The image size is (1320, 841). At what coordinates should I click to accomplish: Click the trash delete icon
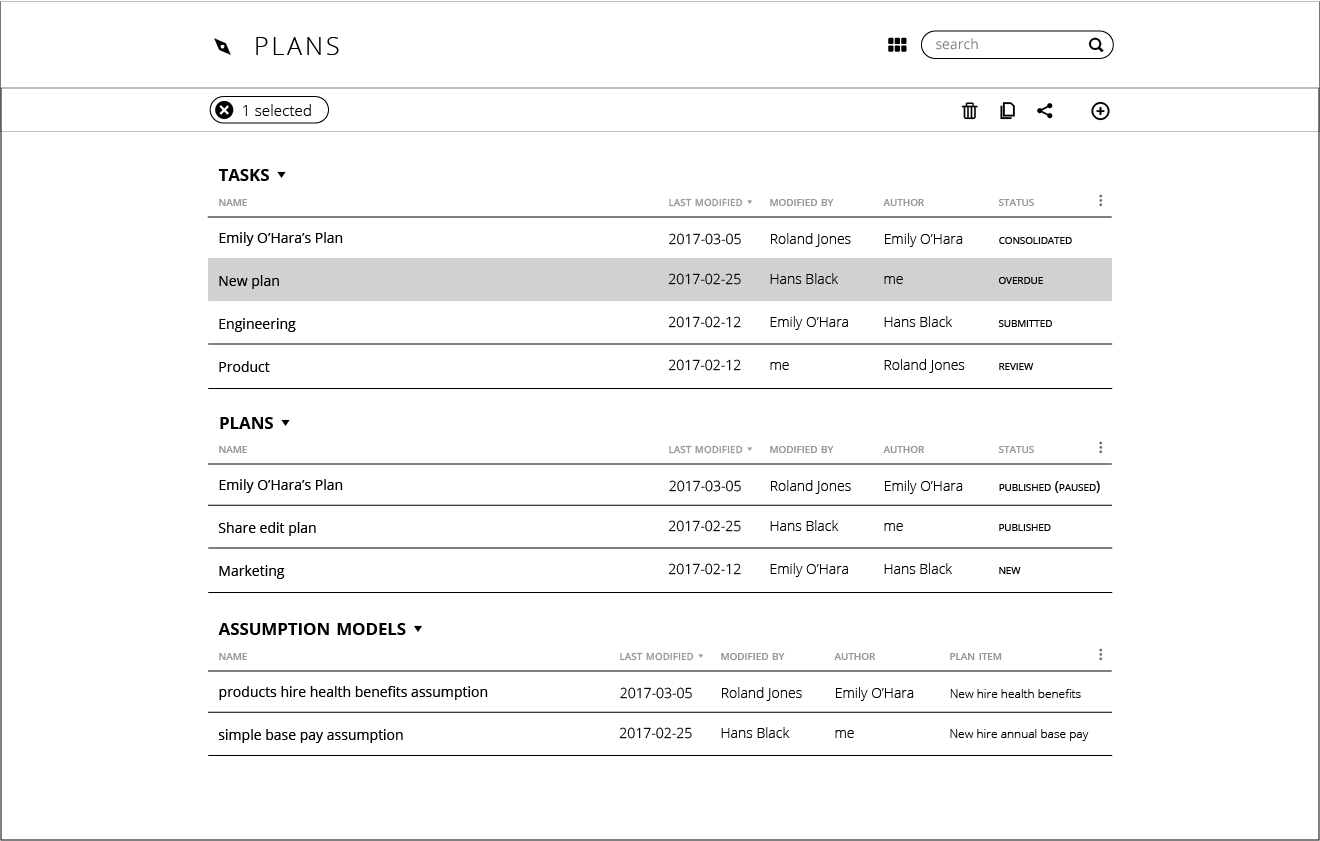[969, 111]
